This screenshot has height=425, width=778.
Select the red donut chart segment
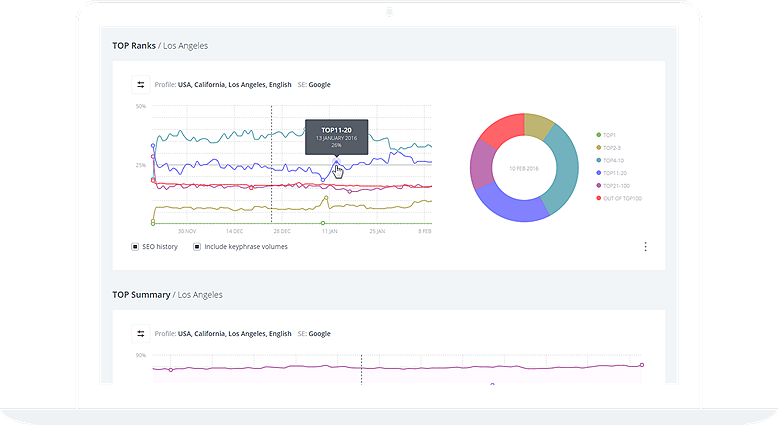click(x=504, y=129)
